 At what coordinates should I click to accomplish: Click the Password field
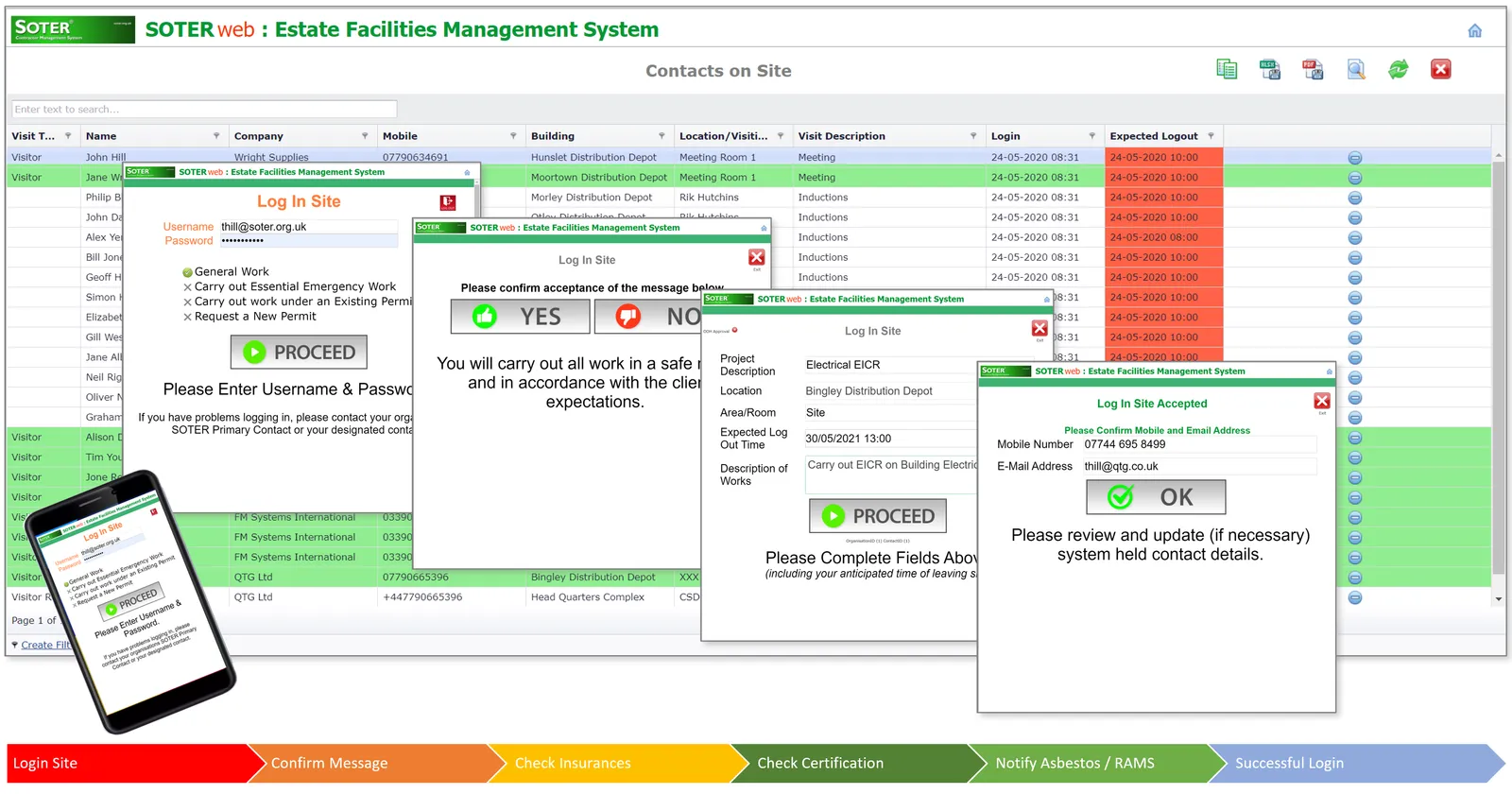[308, 241]
